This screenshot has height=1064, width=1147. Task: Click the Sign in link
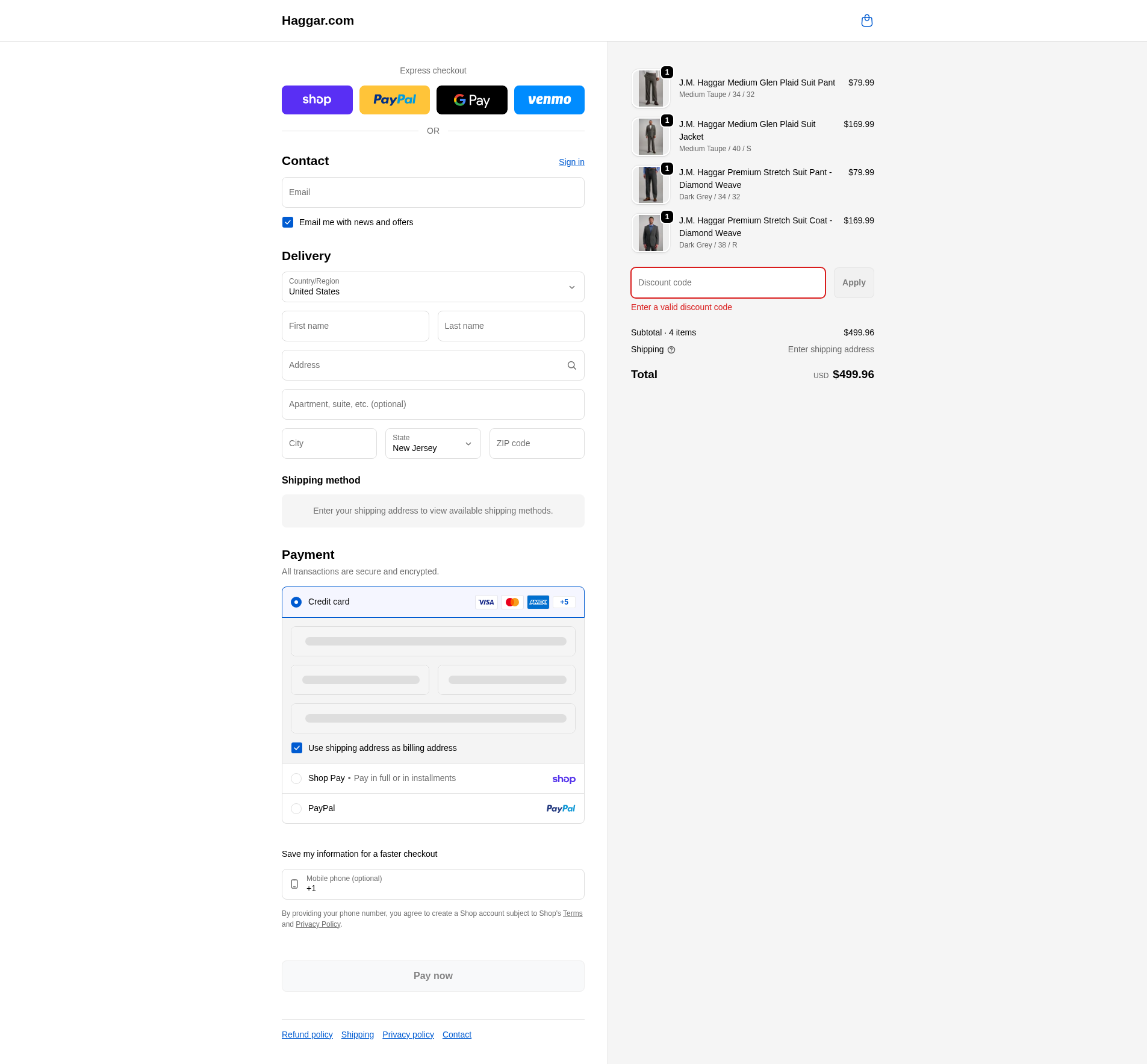571,162
